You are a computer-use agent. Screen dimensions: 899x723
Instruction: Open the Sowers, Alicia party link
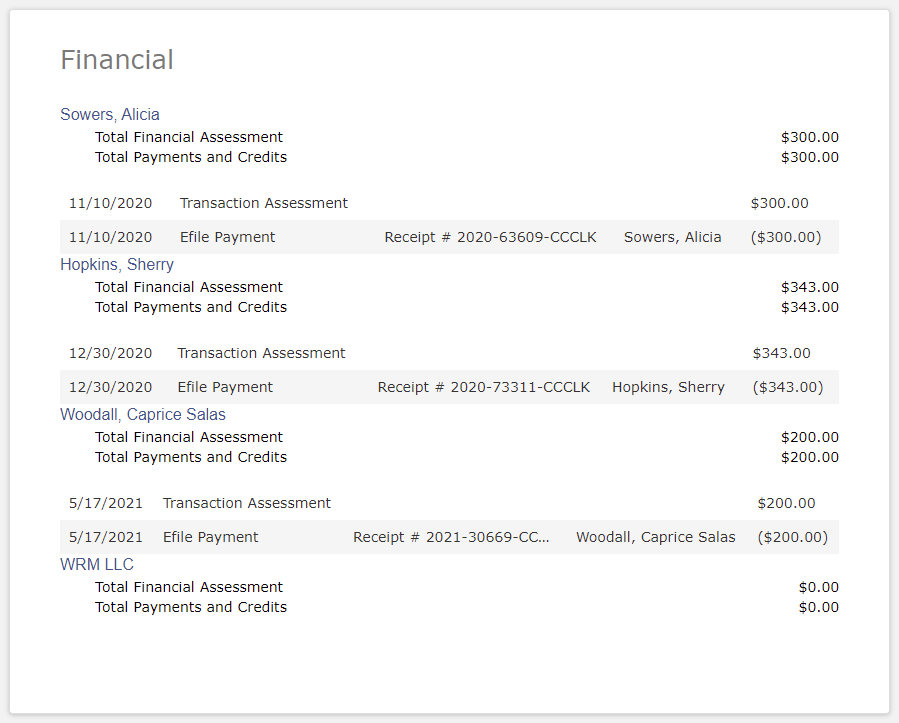pyautogui.click(x=110, y=115)
